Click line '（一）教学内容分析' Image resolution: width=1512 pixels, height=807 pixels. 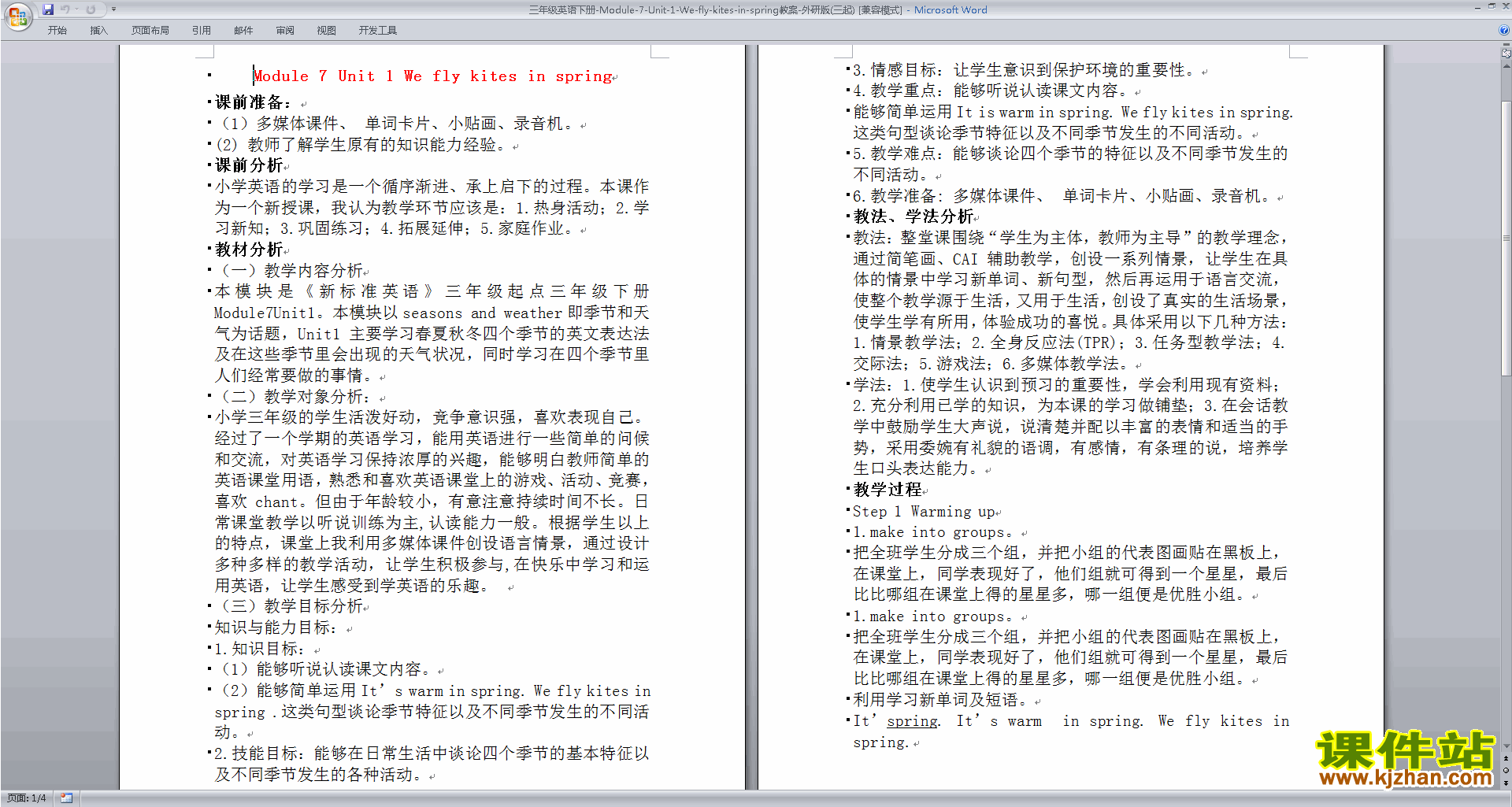289,271
